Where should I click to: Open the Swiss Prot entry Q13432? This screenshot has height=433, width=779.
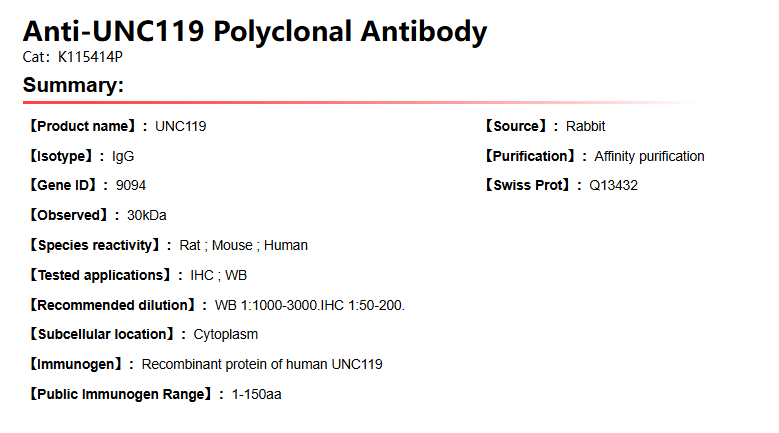613,186
